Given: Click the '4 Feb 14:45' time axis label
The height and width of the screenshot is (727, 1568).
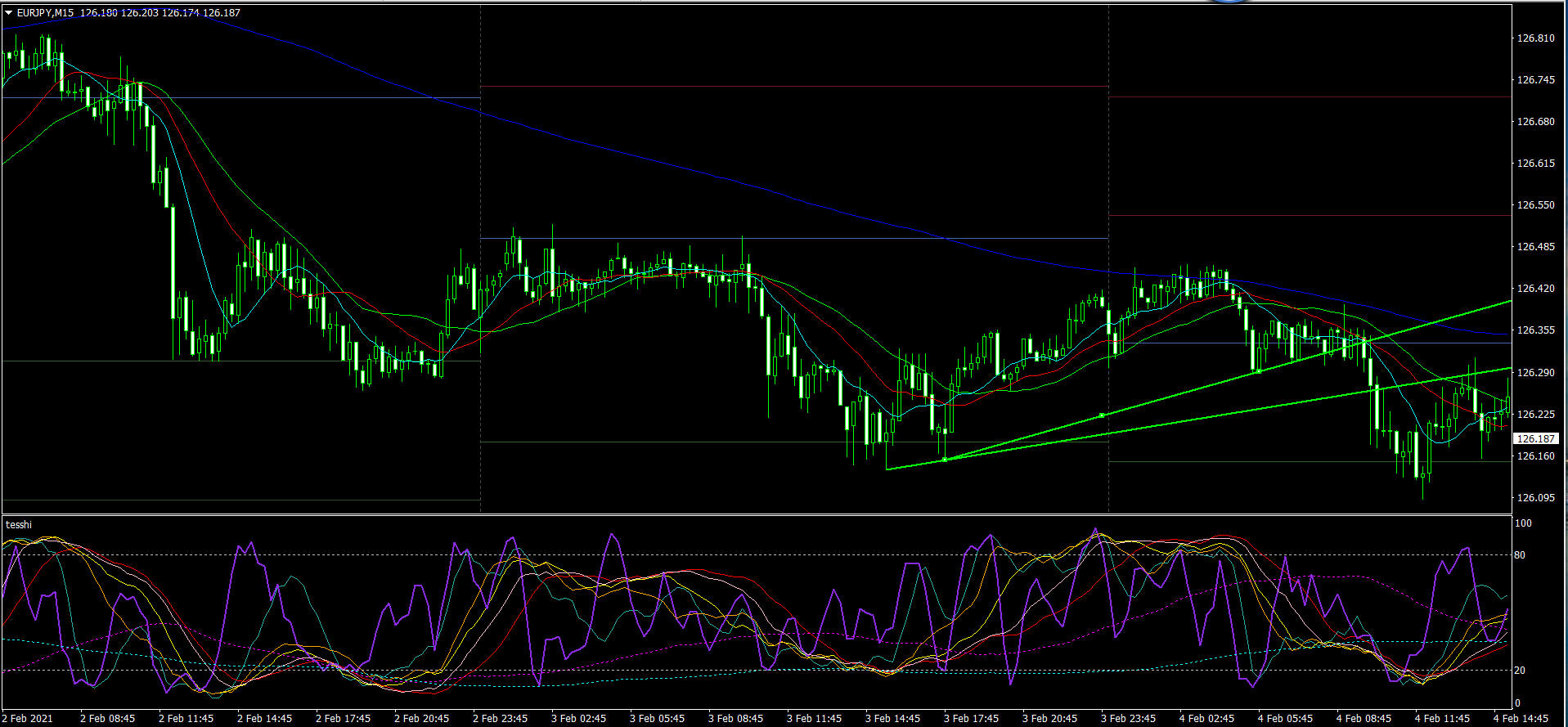Looking at the screenshot, I should 1521,719.
